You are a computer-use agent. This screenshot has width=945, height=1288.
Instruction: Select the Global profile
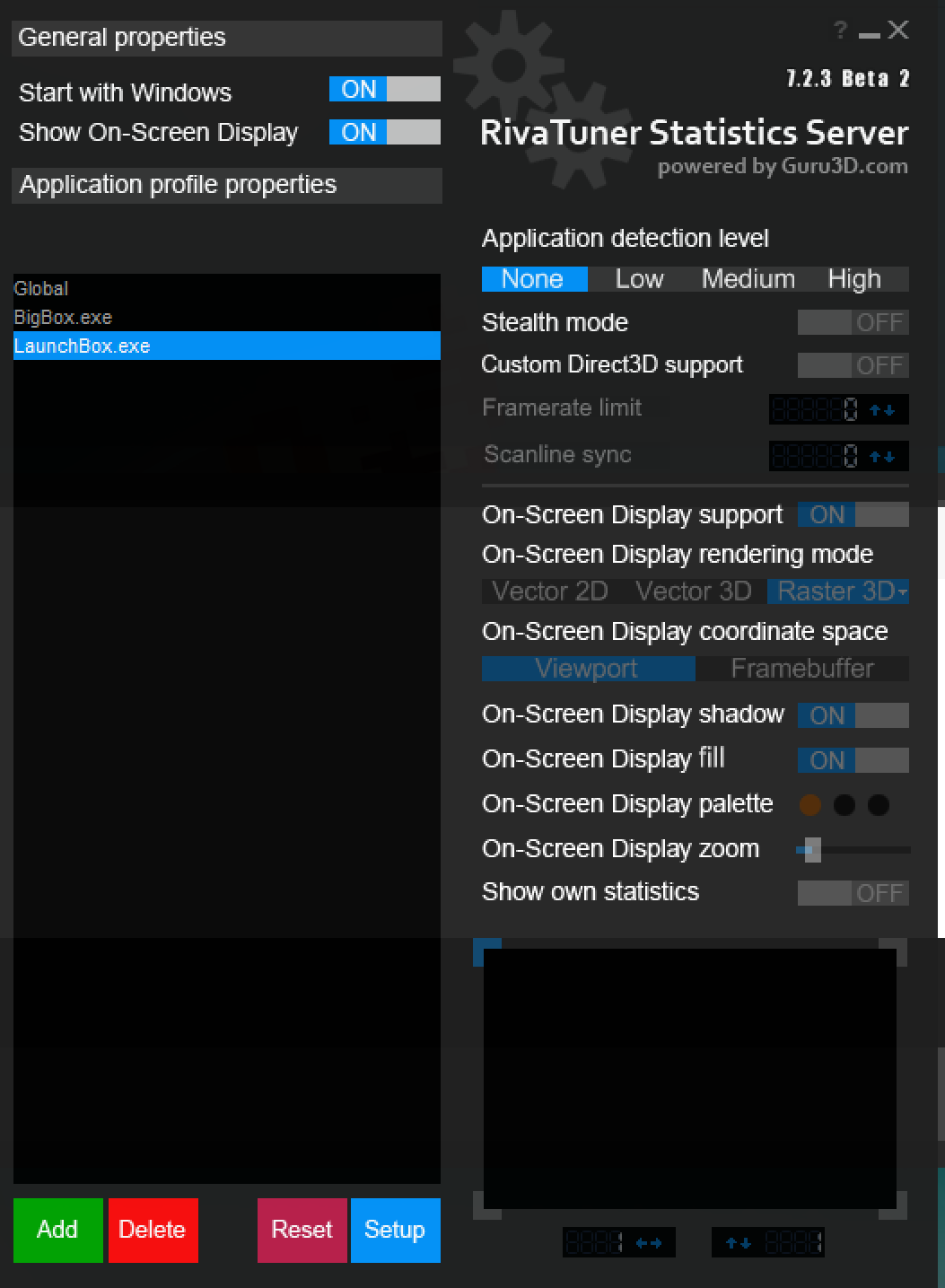click(227, 288)
